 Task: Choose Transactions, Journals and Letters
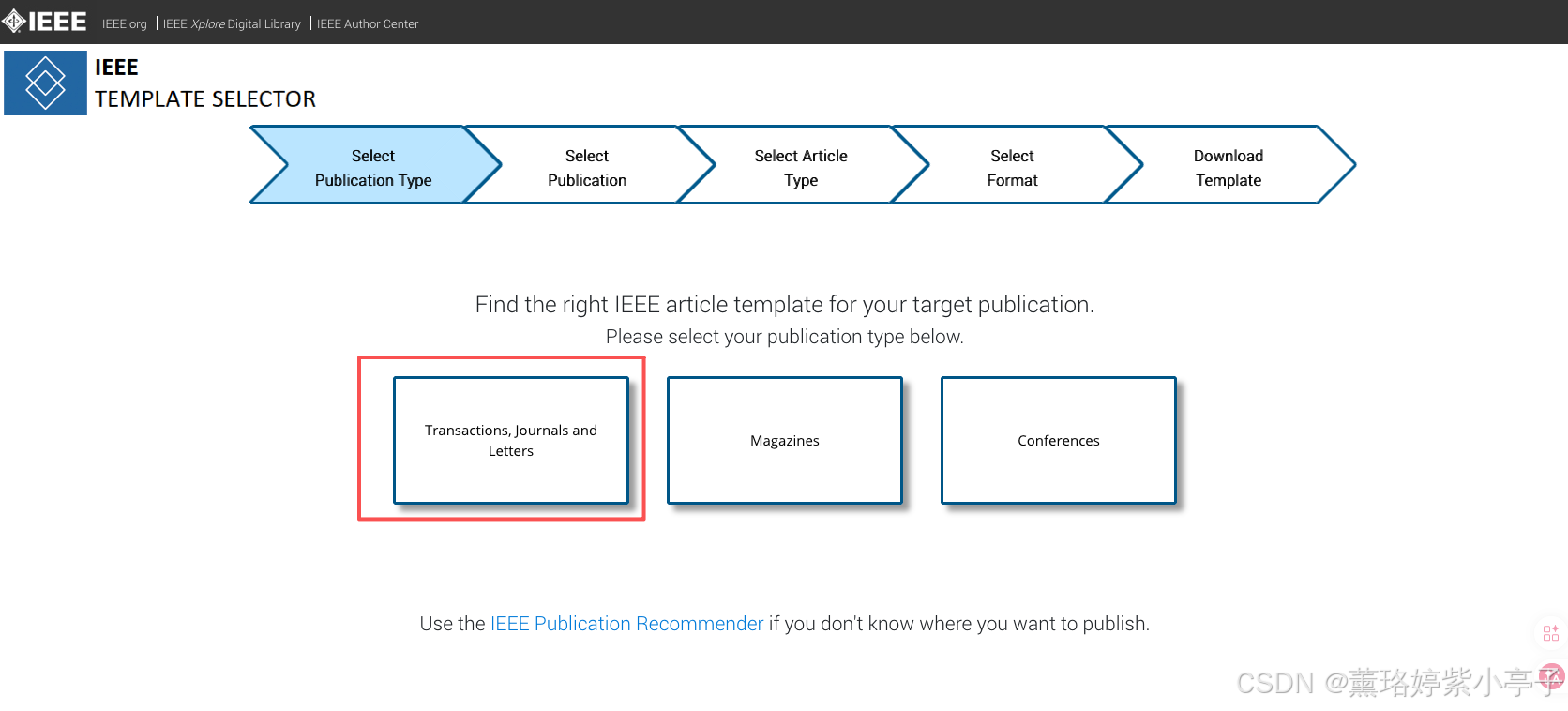[511, 440]
